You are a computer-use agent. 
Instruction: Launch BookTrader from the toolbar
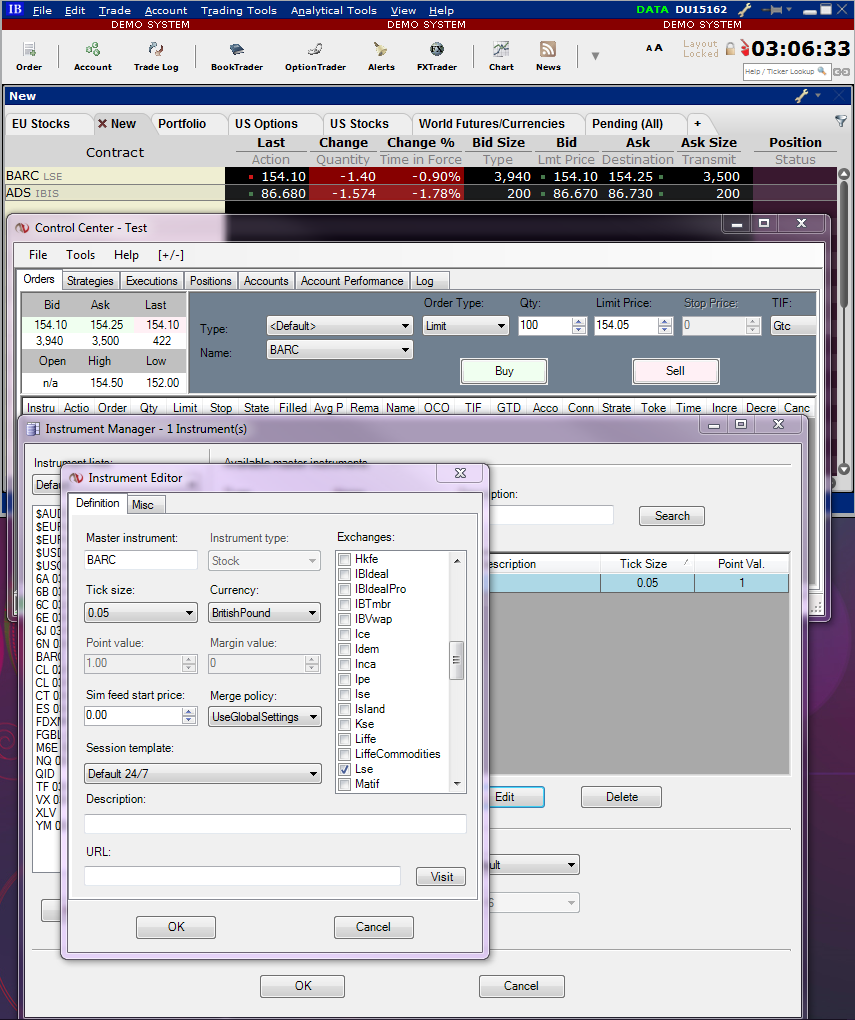(237, 57)
